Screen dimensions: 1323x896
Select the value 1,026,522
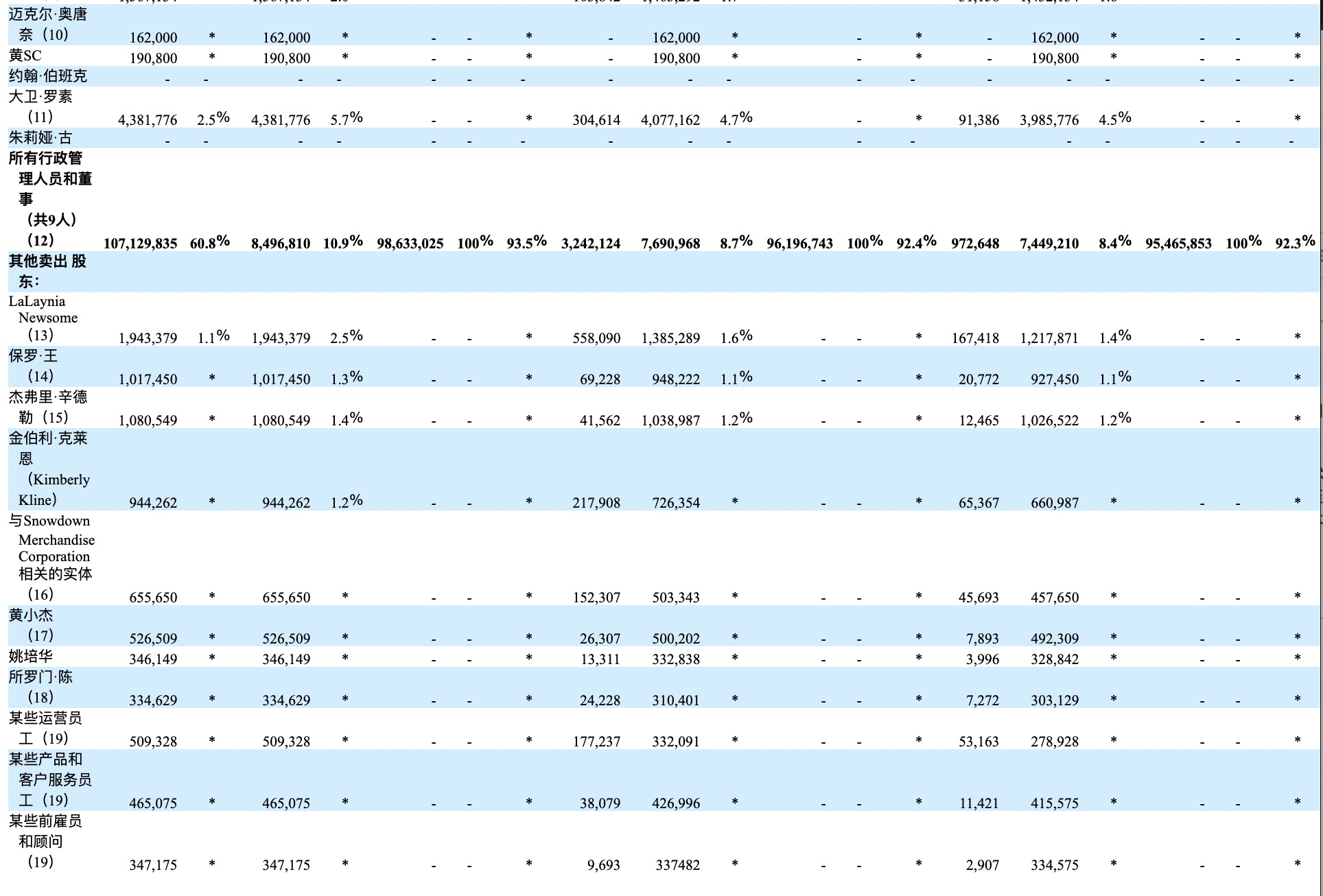click(1049, 421)
